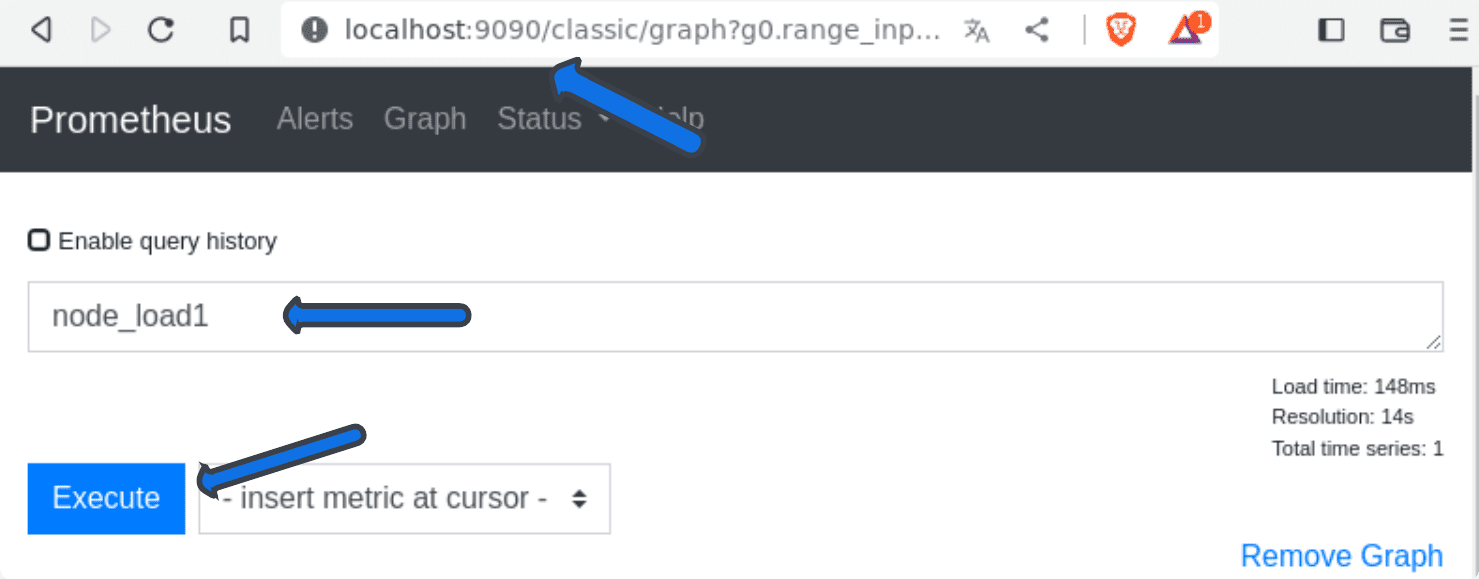This screenshot has width=1479, height=579.
Task: Reload the page with refresh icon
Action: pos(161,31)
